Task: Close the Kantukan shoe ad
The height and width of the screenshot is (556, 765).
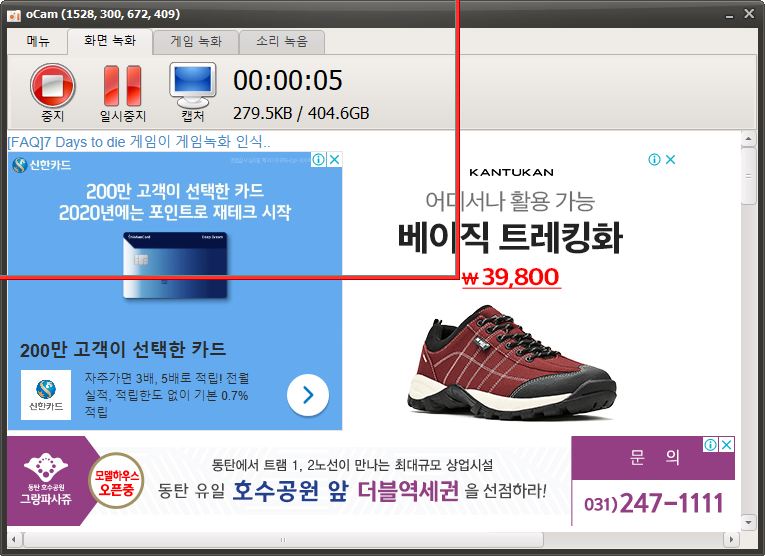Action: point(670,159)
